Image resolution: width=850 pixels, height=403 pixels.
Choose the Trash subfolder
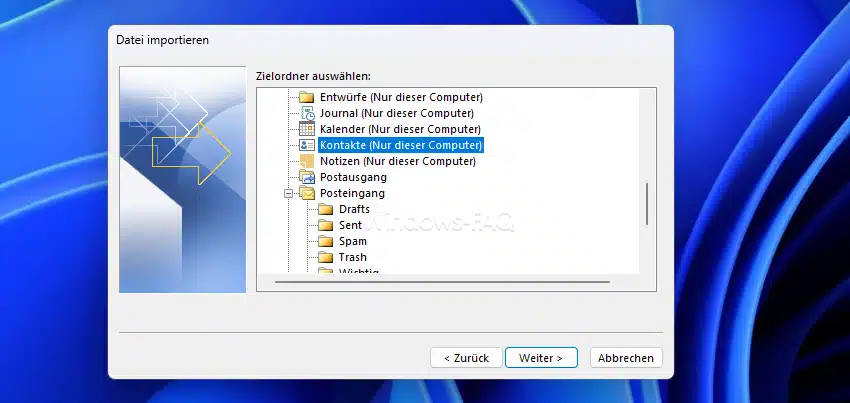(x=353, y=257)
